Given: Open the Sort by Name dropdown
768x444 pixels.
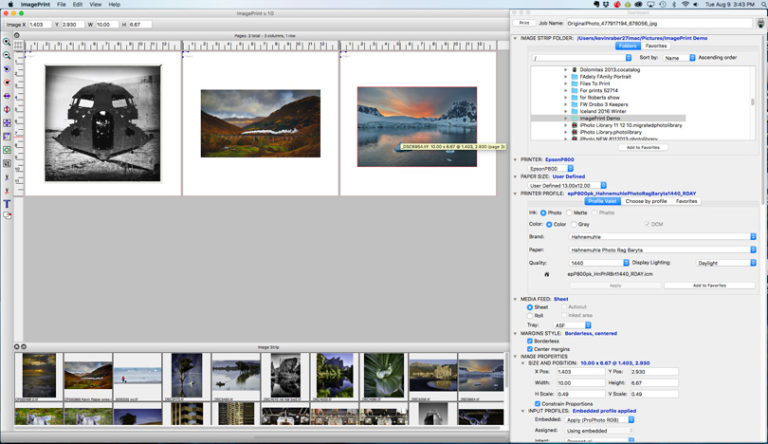Looking at the screenshot, I should click(679, 58).
